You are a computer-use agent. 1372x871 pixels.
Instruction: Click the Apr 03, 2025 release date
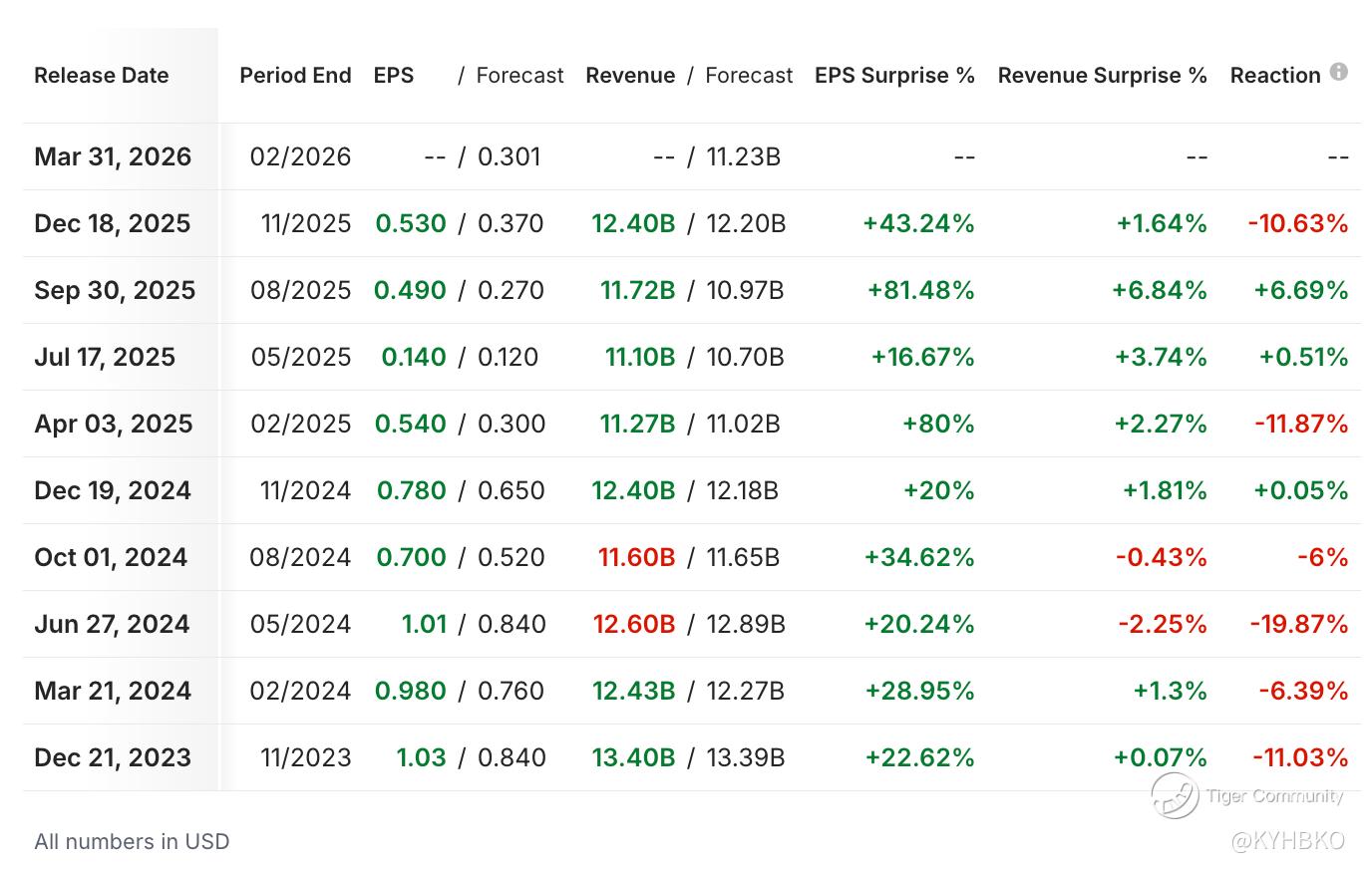[x=114, y=424]
